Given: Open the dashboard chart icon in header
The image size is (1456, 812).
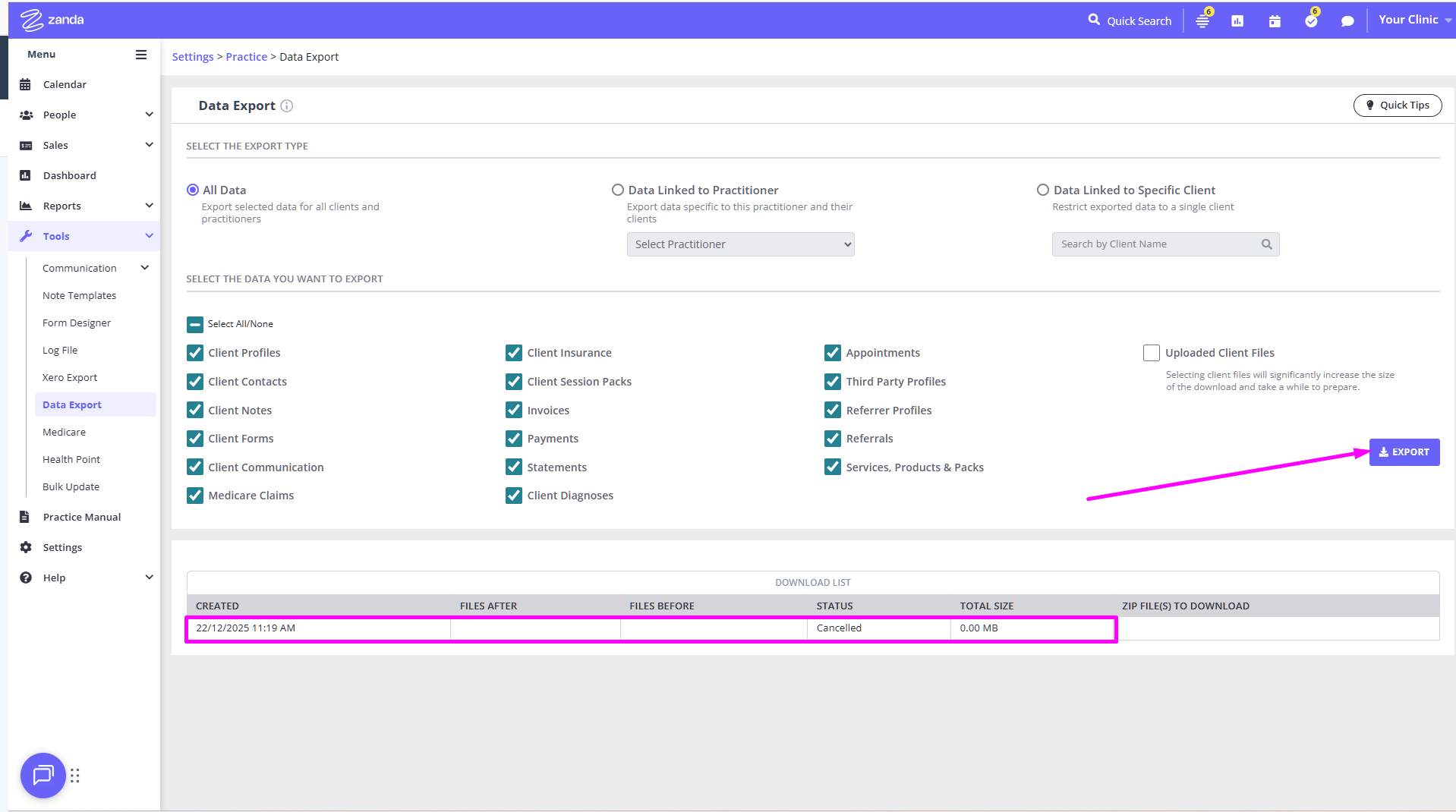Looking at the screenshot, I should tap(1237, 21).
